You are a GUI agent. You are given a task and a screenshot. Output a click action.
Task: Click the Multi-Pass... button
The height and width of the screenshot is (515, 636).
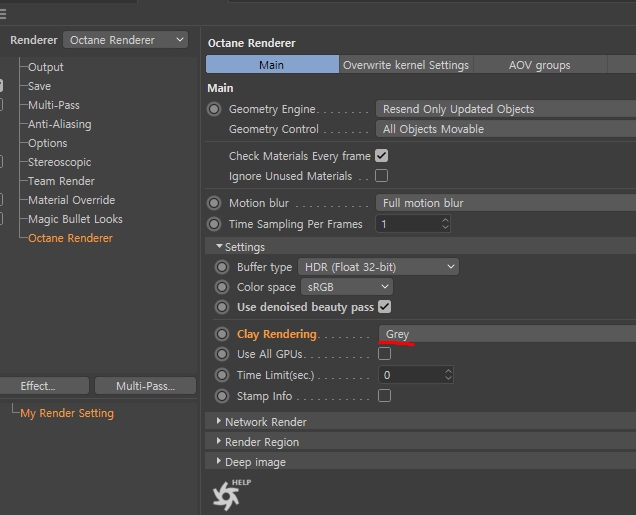click(146, 386)
